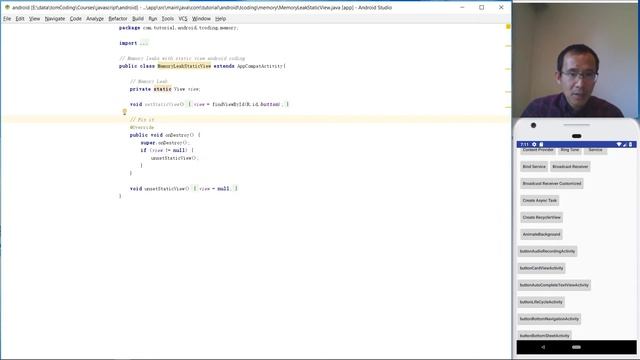Open the View menu
Image resolution: width=640 pixels, height=360 pixels.
(x=34, y=19)
